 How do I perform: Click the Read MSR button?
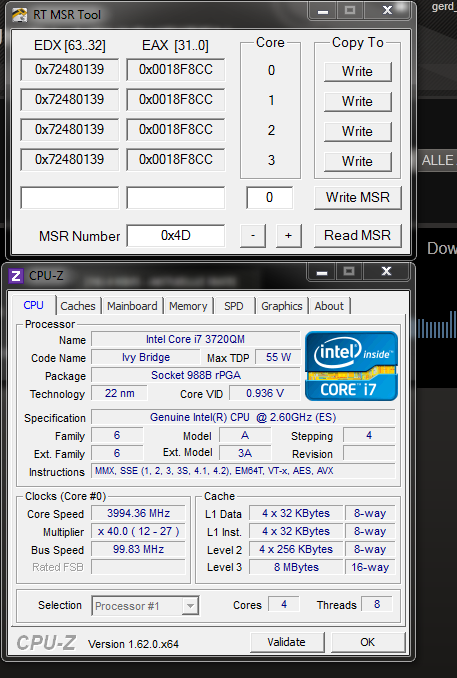(x=358, y=235)
